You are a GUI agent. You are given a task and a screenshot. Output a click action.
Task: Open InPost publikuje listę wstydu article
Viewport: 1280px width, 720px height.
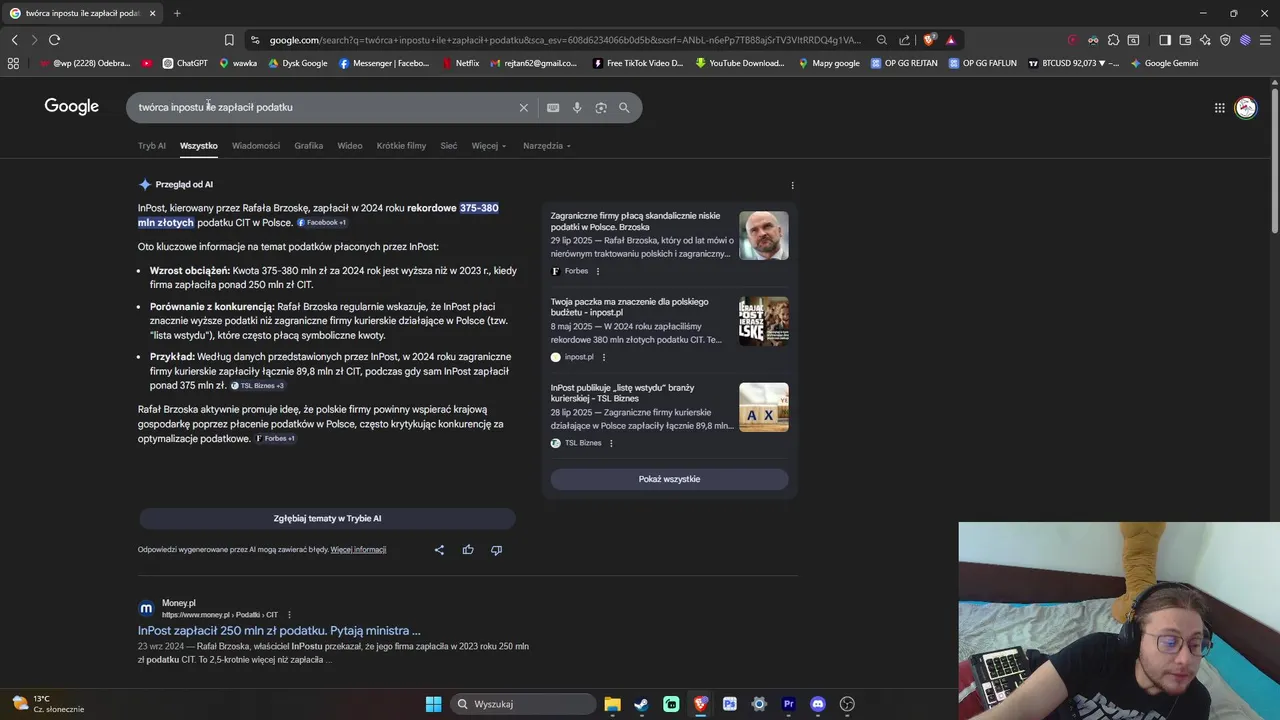pyautogui.click(x=622, y=393)
